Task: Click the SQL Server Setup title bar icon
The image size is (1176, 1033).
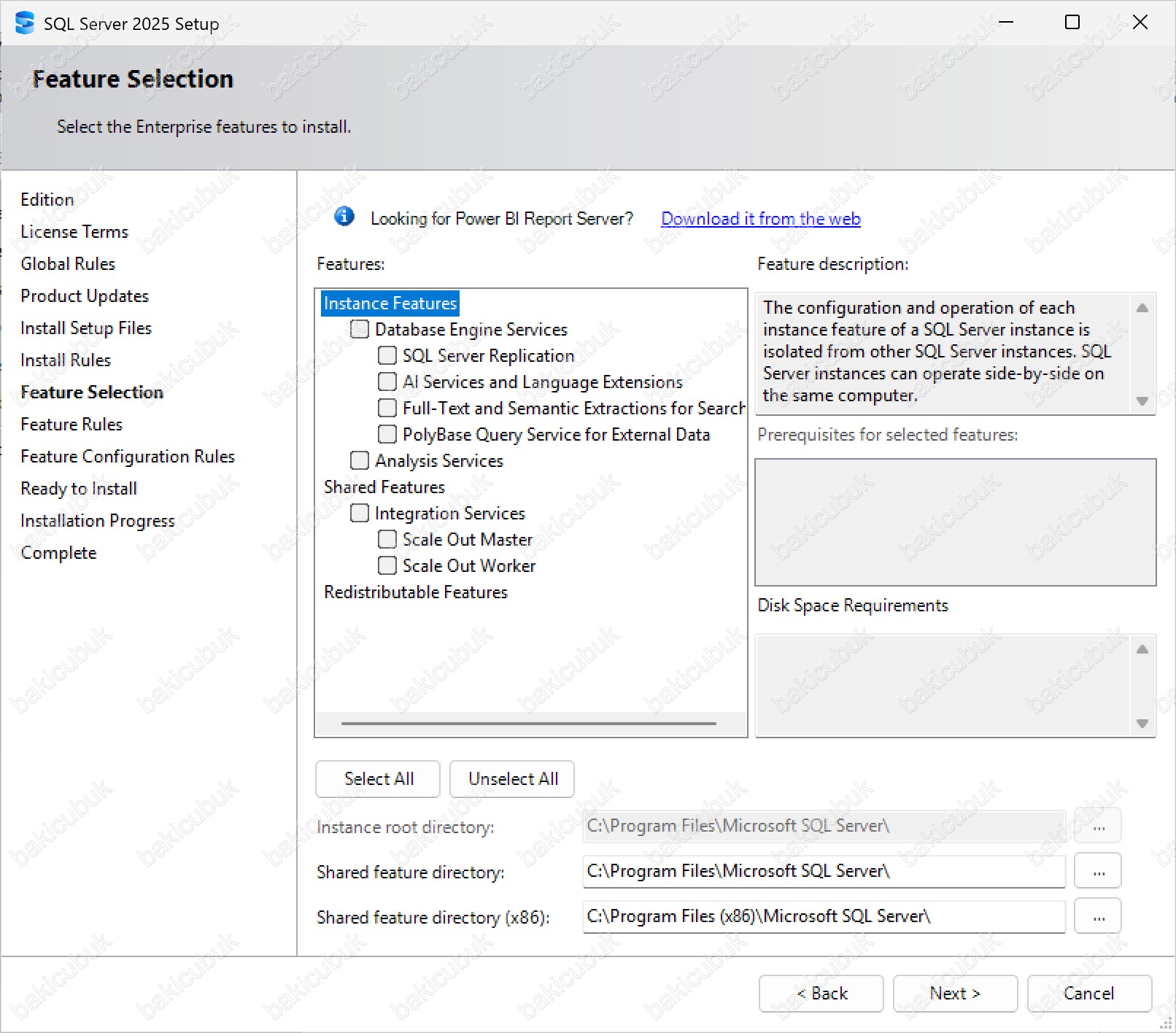Action: pos(24,23)
